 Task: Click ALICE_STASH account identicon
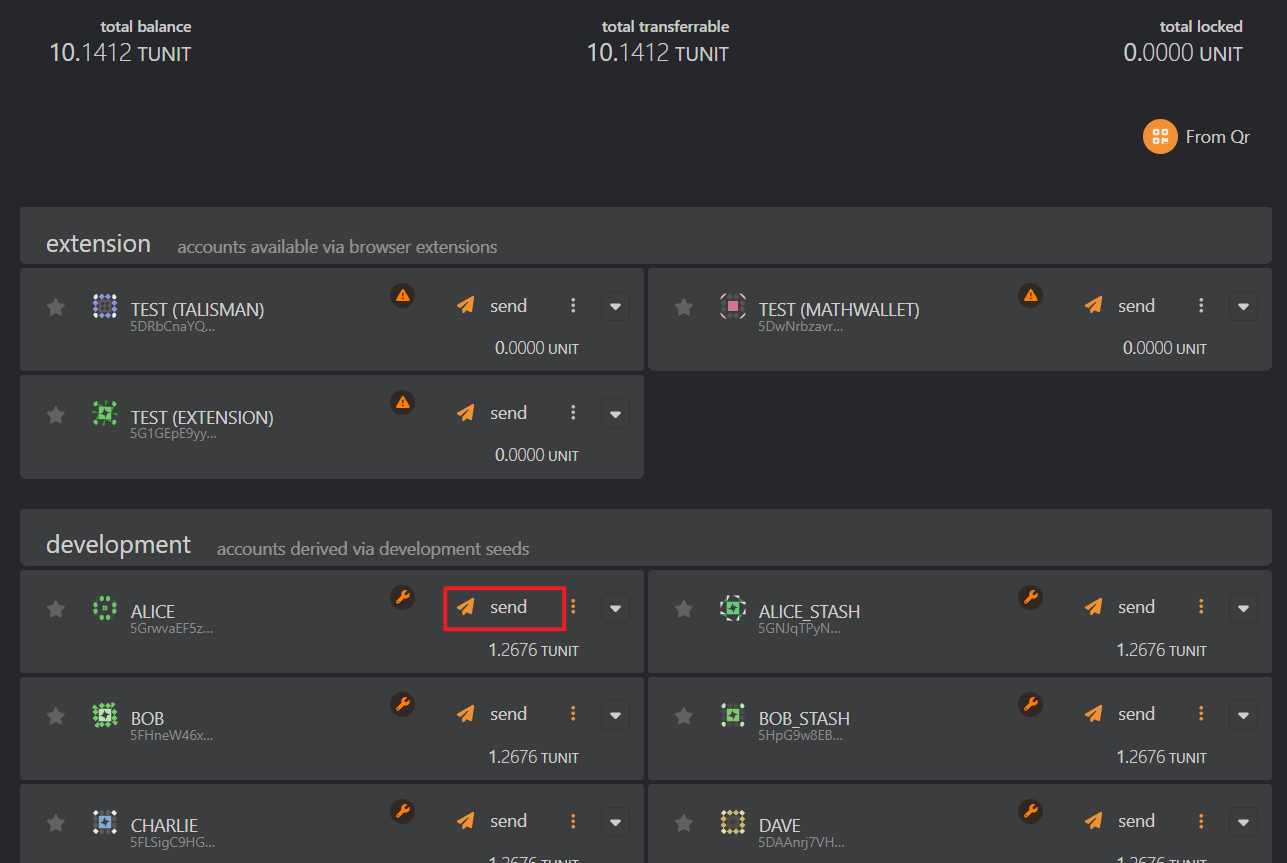733,608
